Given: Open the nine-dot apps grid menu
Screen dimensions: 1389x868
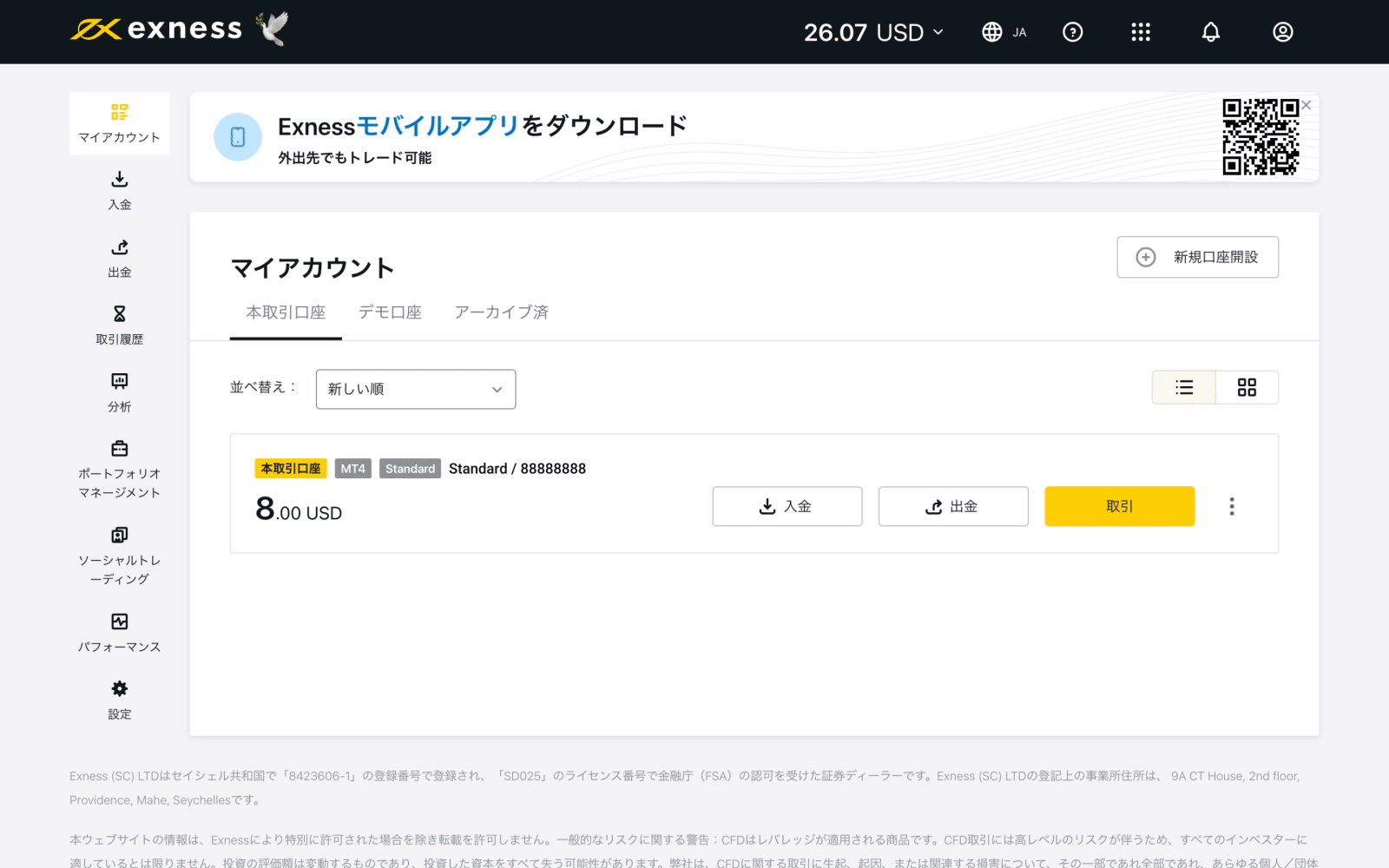Looking at the screenshot, I should [x=1141, y=32].
